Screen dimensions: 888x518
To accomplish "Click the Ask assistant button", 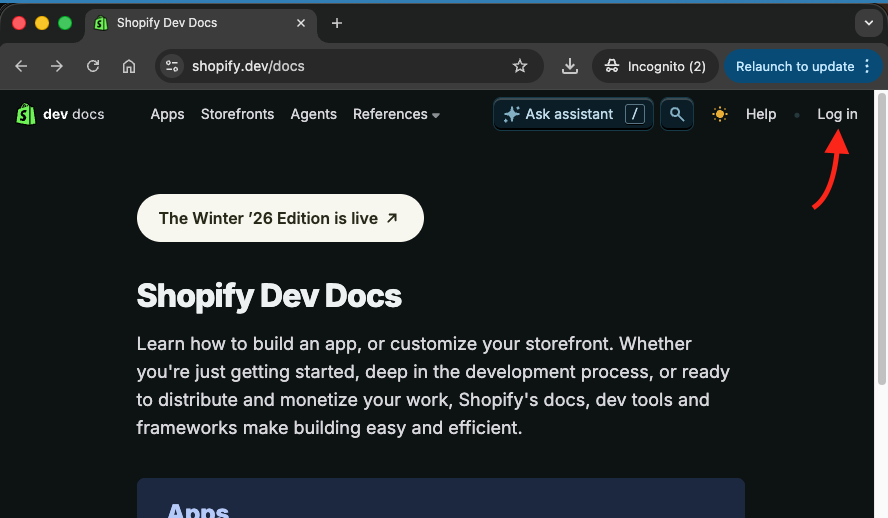I will (x=572, y=114).
